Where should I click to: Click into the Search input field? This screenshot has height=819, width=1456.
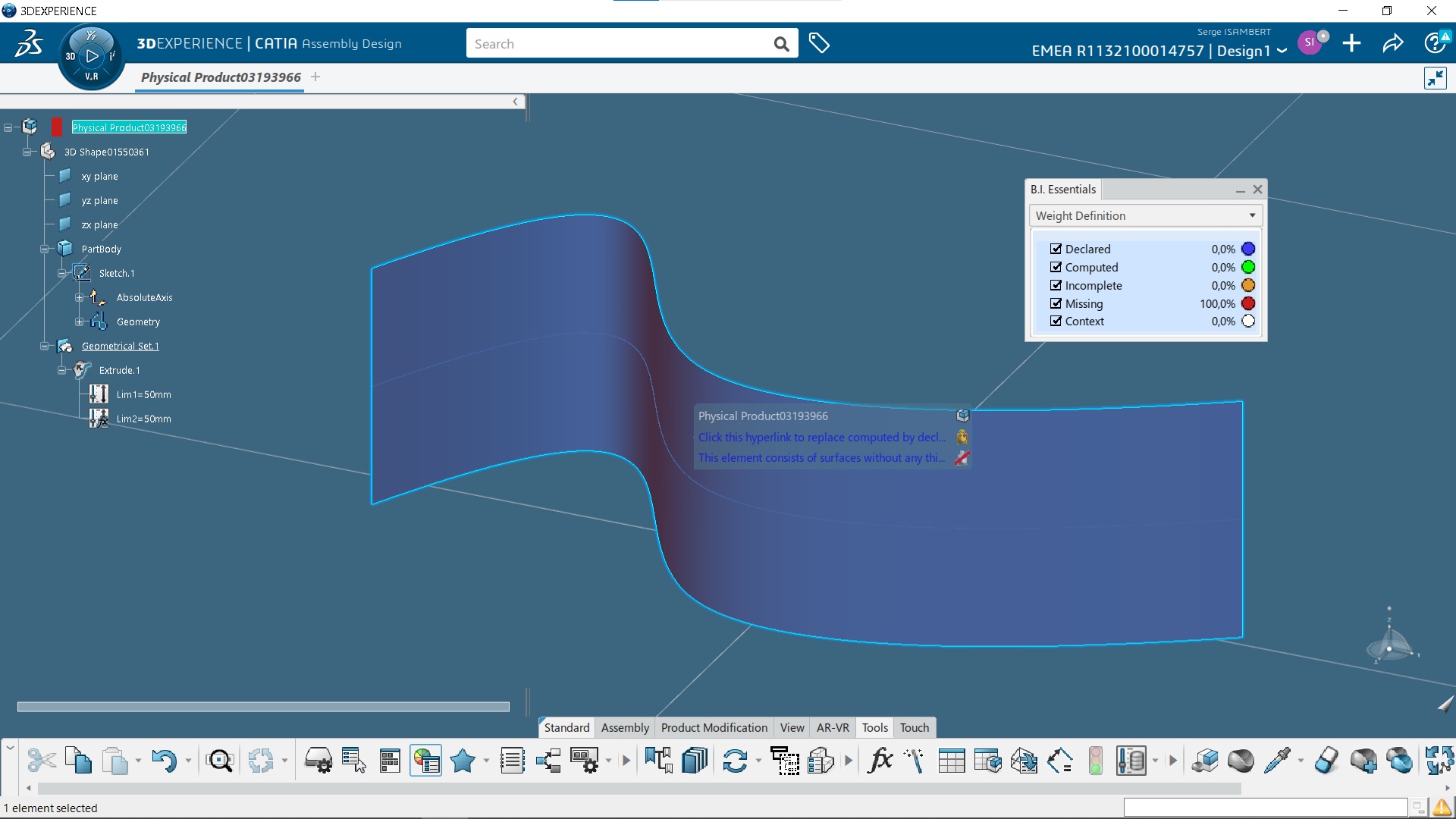618,44
